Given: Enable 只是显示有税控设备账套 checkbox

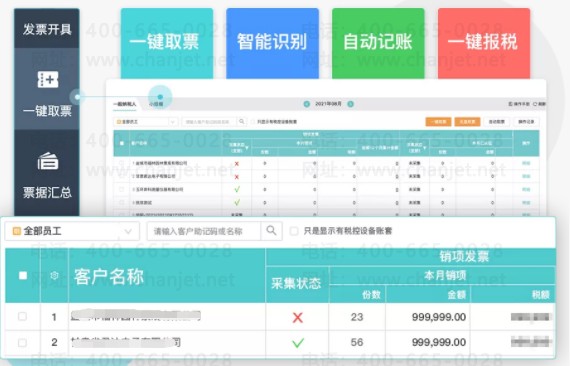Looking at the screenshot, I should tap(294, 231).
